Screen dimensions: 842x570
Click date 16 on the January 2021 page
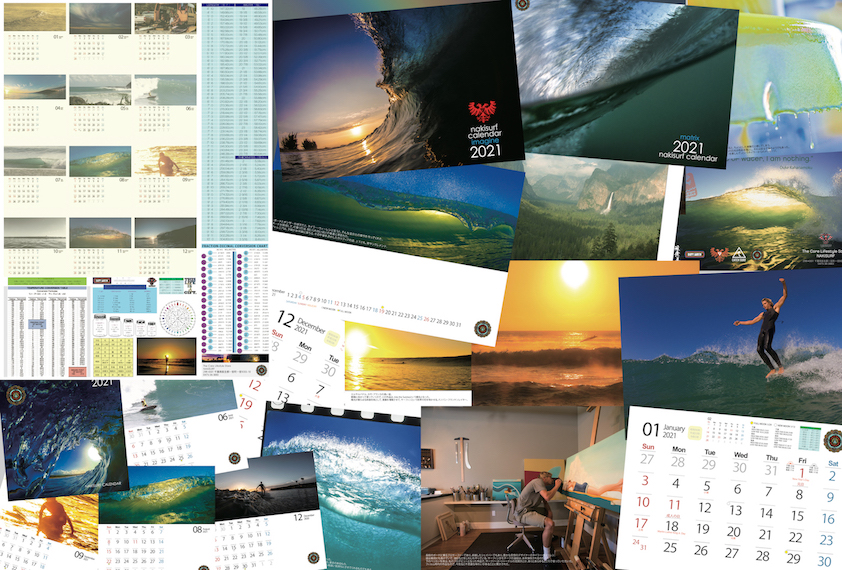(x=829, y=518)
